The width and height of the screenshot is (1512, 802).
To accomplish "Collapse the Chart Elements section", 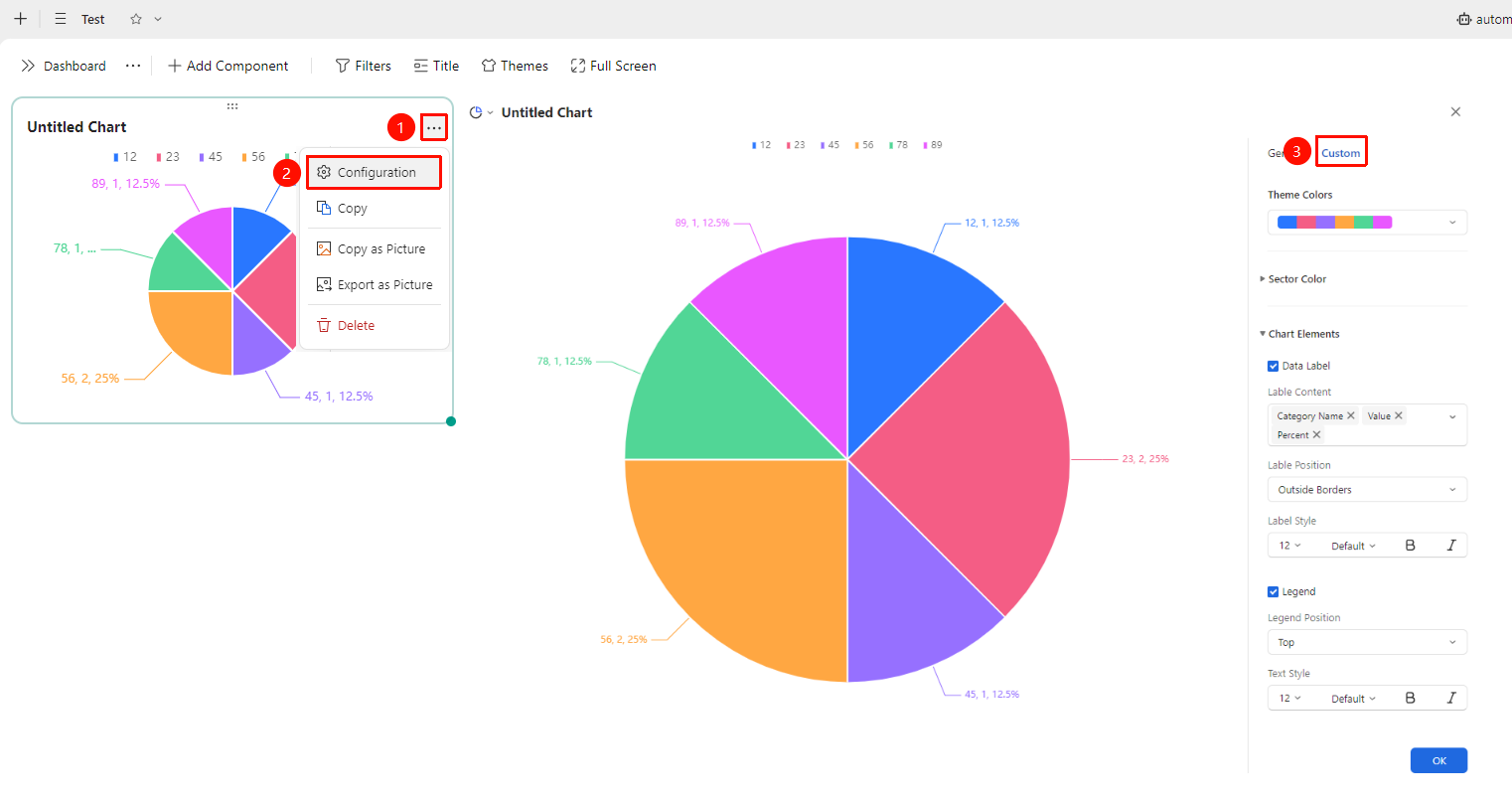I will [x=1299, y=334].
